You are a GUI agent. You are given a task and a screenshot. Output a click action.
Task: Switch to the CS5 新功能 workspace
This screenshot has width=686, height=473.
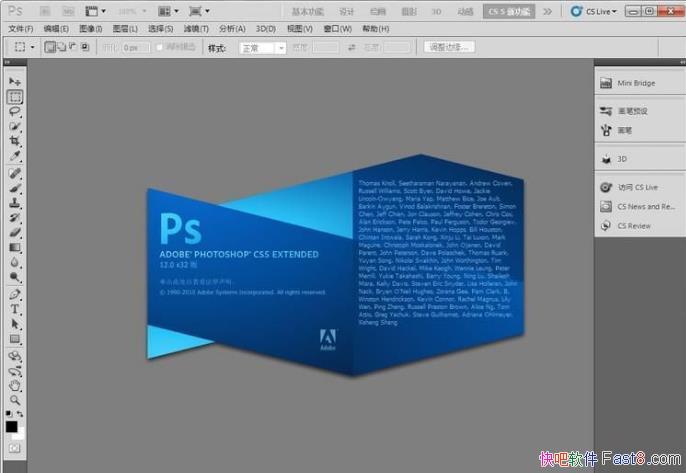pos(509,11)
